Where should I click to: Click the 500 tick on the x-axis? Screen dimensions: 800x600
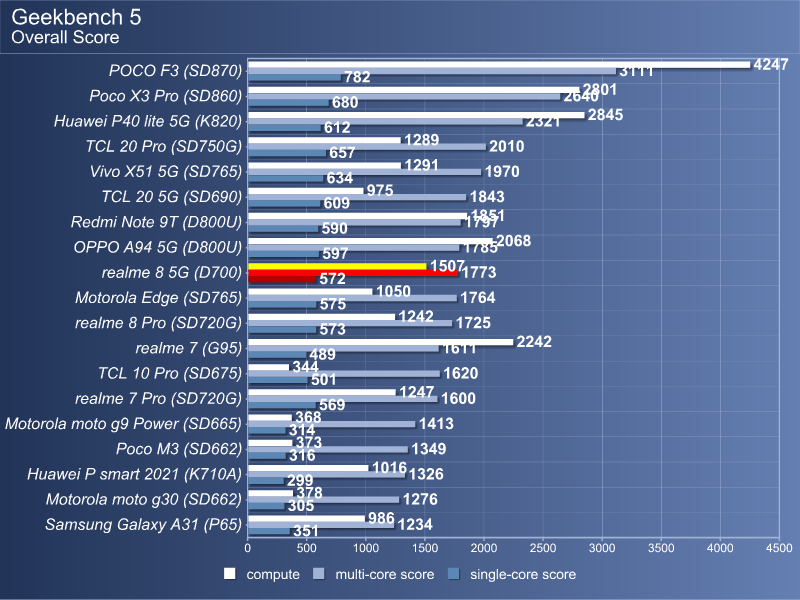(307, 548)
